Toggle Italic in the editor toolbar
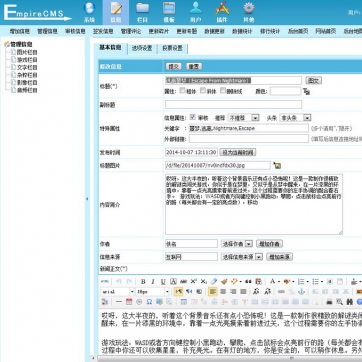The height and width of the screenshot is (362, 362). coord(153,282)
